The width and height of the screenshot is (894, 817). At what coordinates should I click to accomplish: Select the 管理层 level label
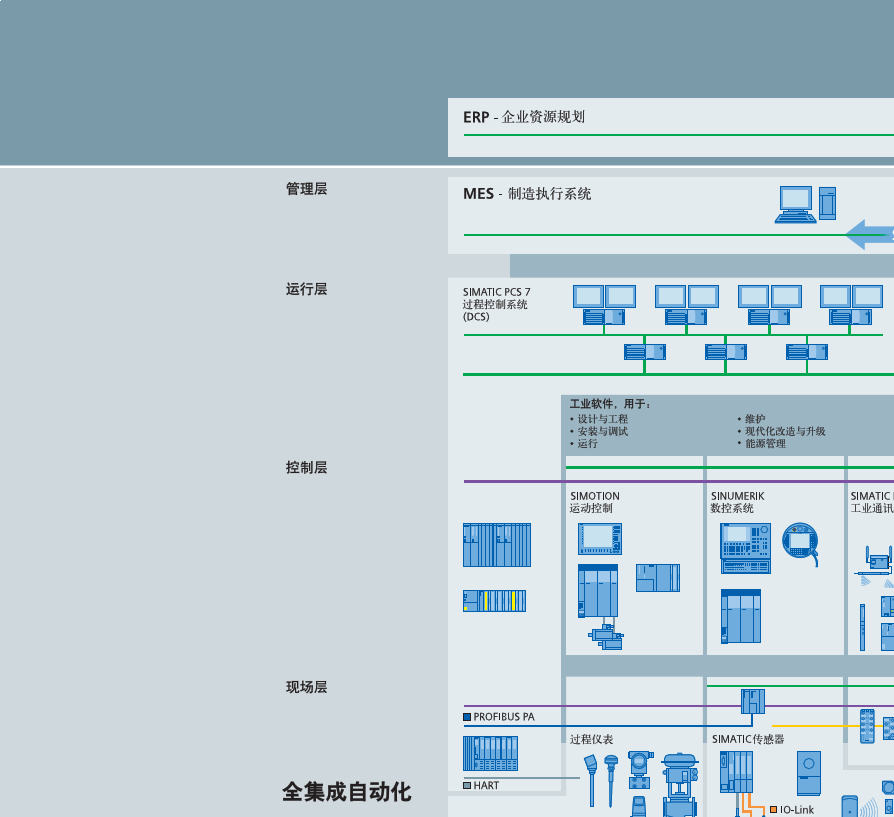(x=306, y=188)
